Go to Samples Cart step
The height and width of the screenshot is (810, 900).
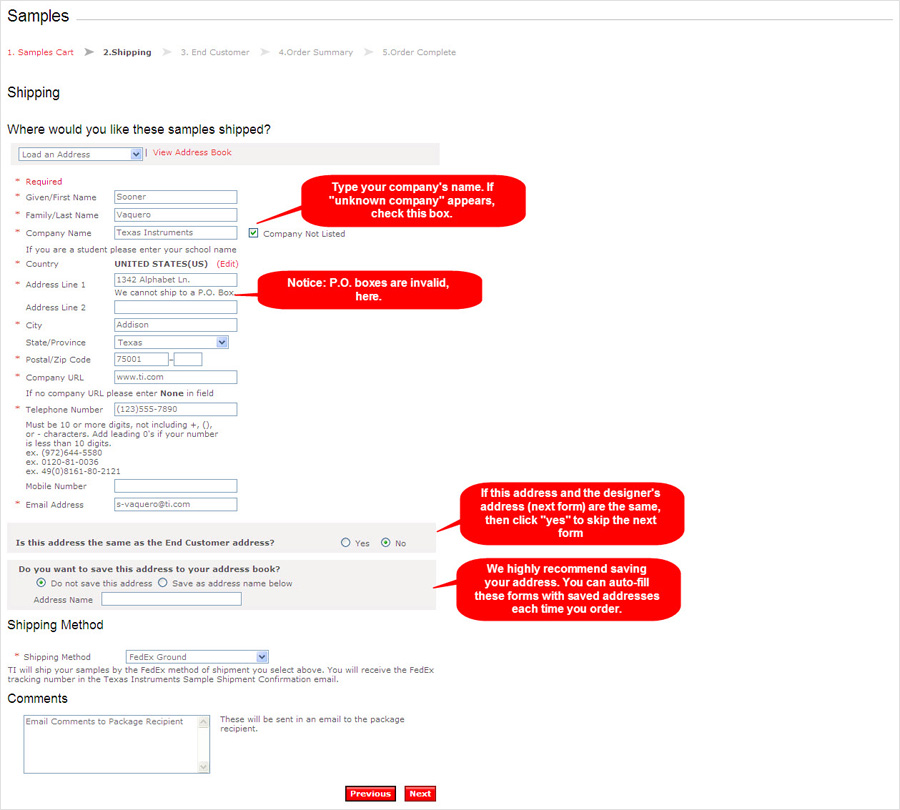(41, 52)
